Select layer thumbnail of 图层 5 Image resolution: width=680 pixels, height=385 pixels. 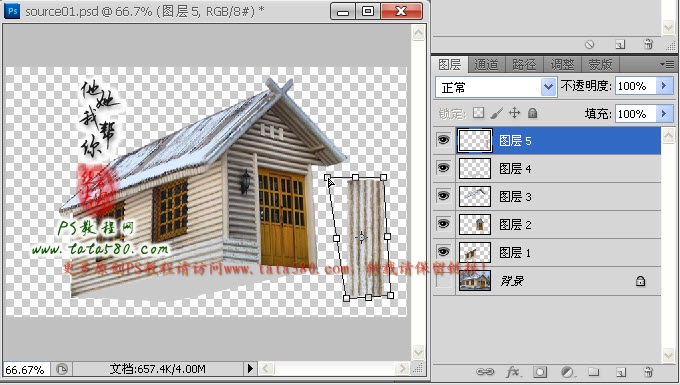point(475,140)
